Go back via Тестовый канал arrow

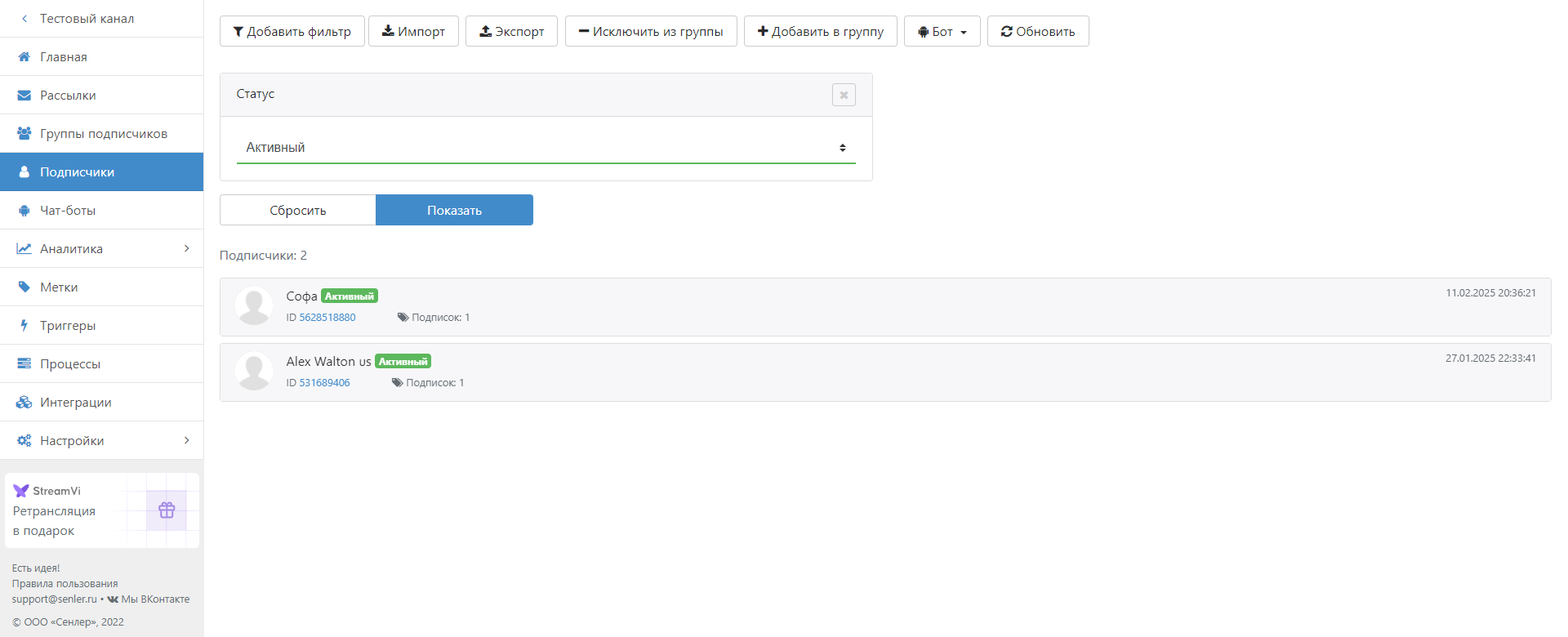pyautogui.click(x=25, y=19)
